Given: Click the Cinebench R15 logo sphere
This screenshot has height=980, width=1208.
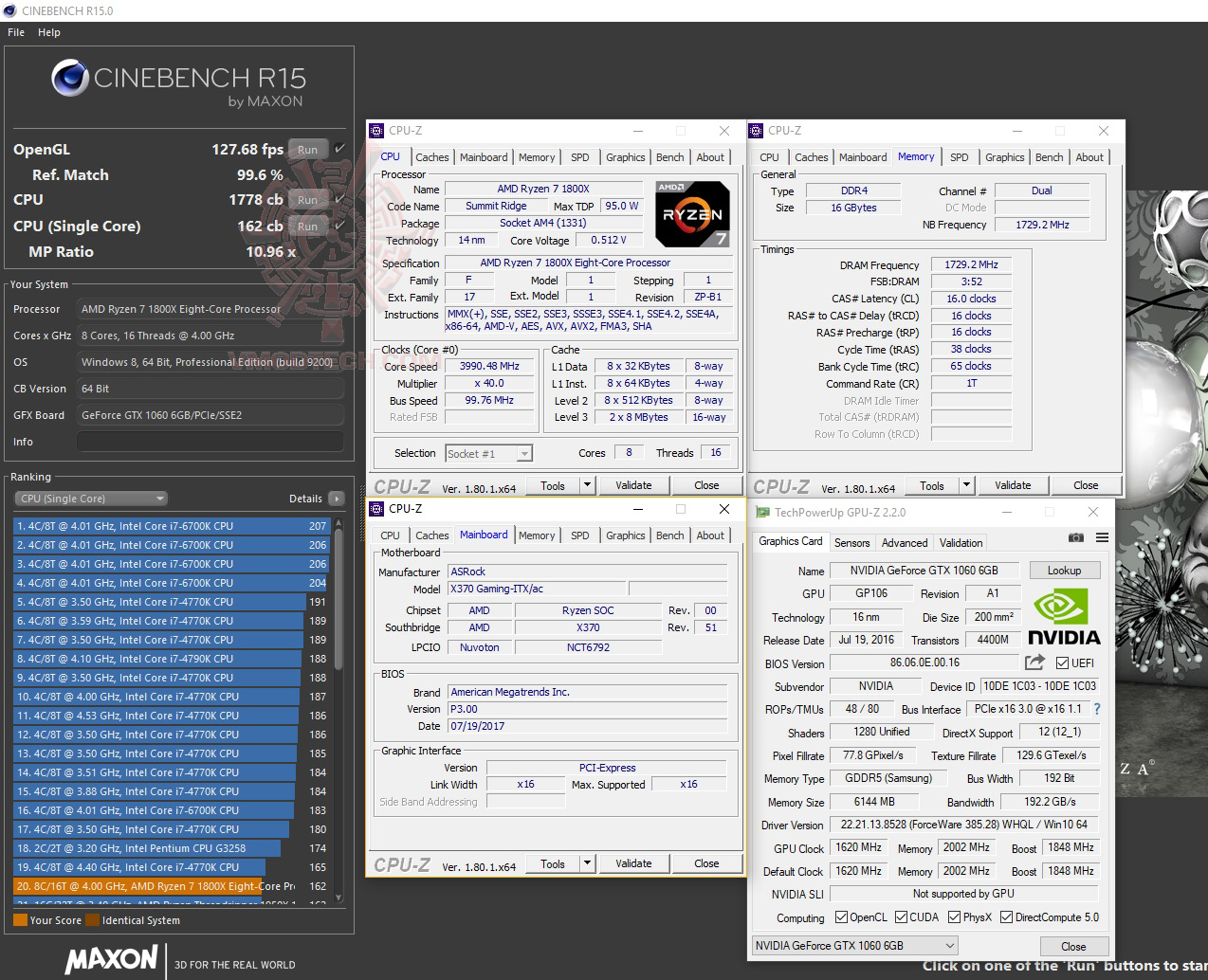Looking at the screenshot, I should click(70, 79).
